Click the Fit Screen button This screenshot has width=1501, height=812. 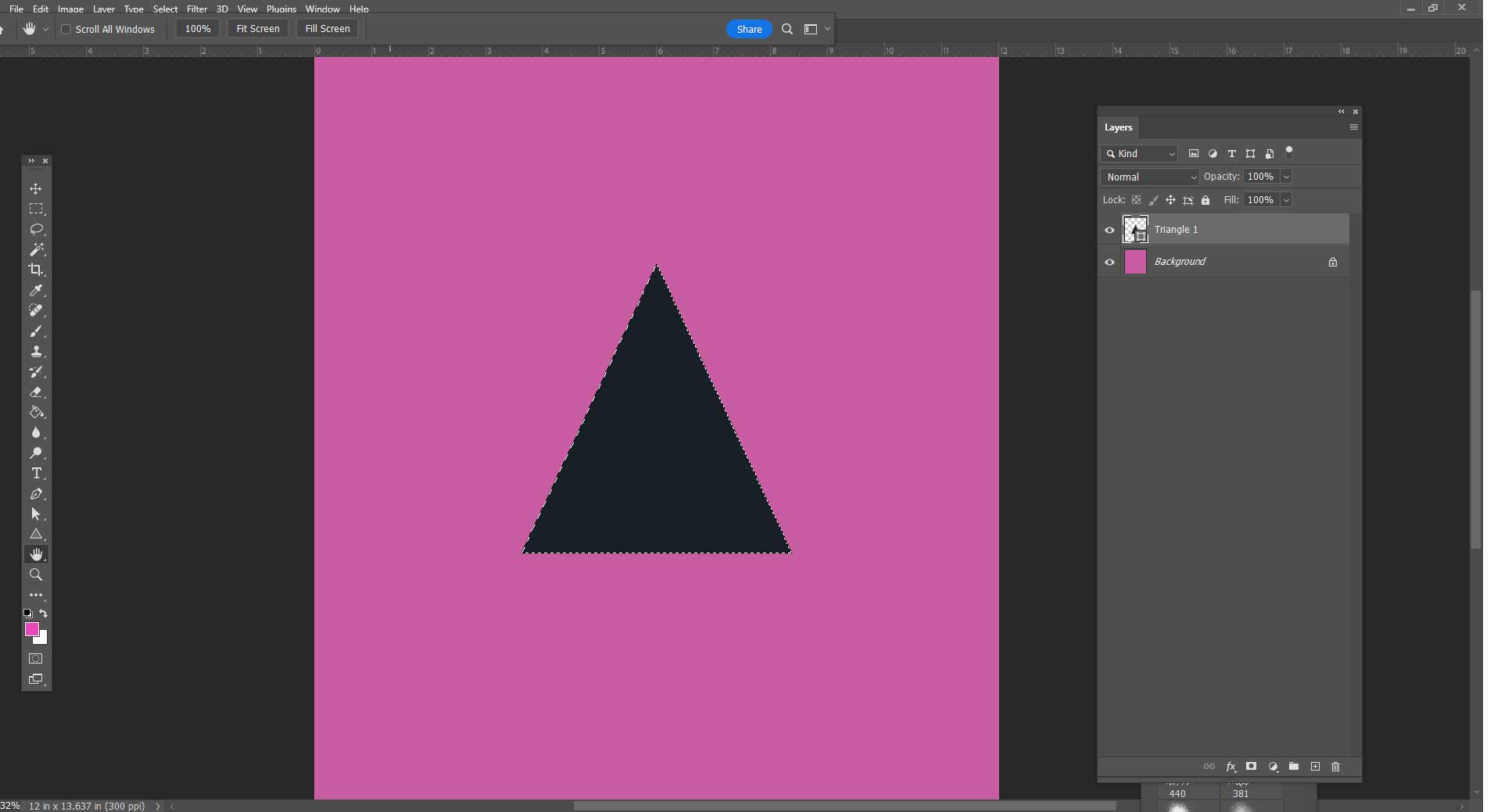tap(258, 28)
